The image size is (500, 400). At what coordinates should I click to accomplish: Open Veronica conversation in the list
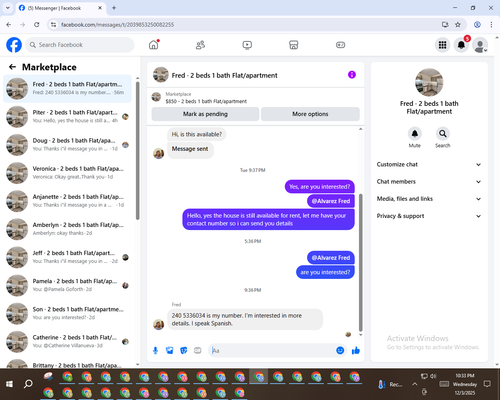(x=67, y=173)
